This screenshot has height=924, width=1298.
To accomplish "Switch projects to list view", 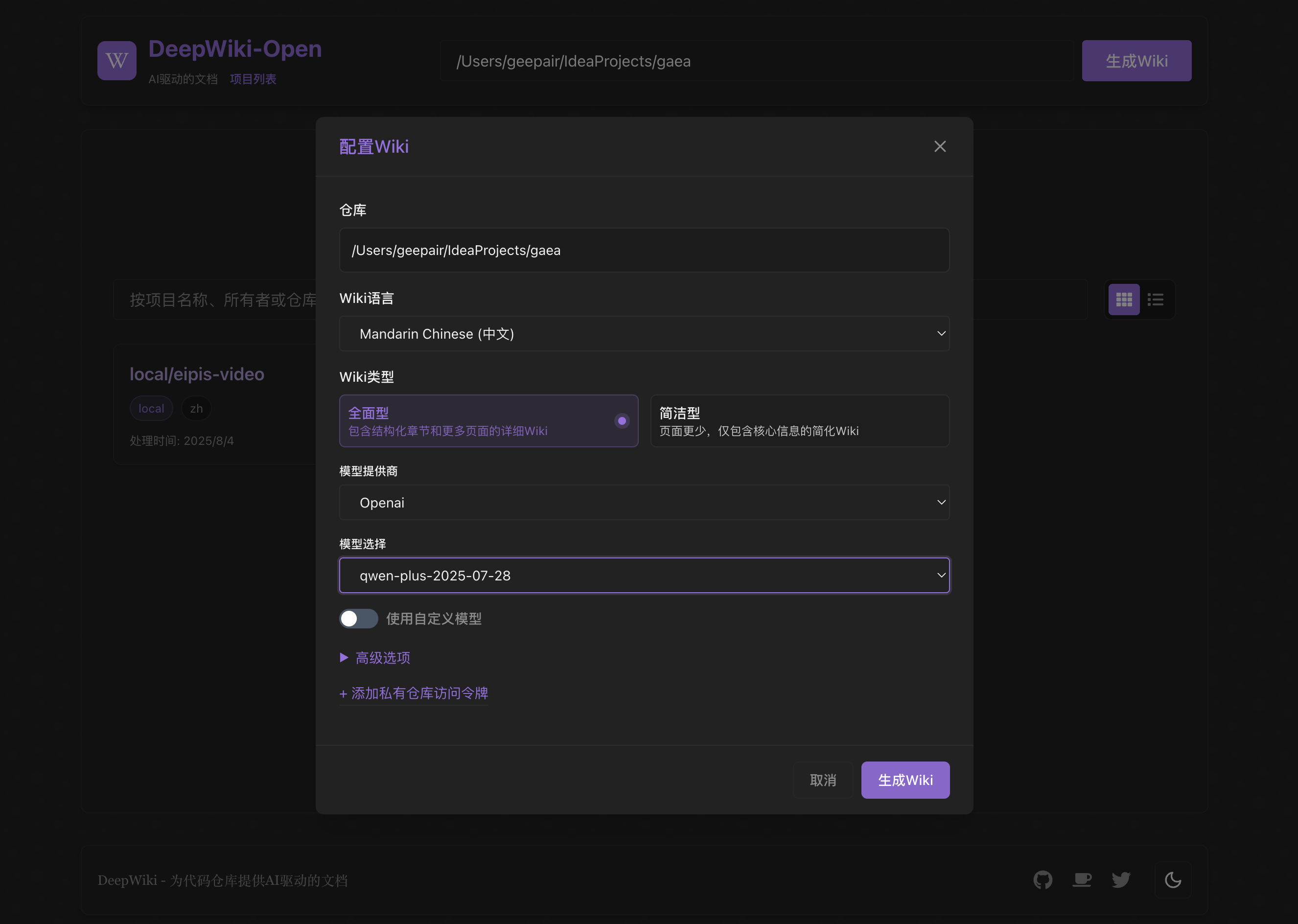I will 1155,300.
